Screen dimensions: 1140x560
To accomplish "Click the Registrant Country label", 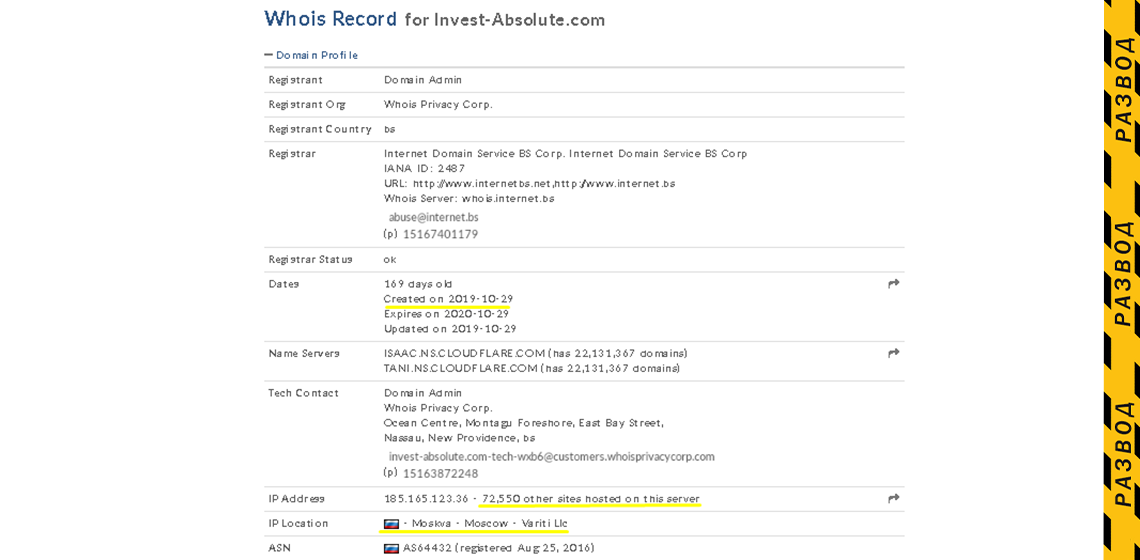I will (320, 129).
